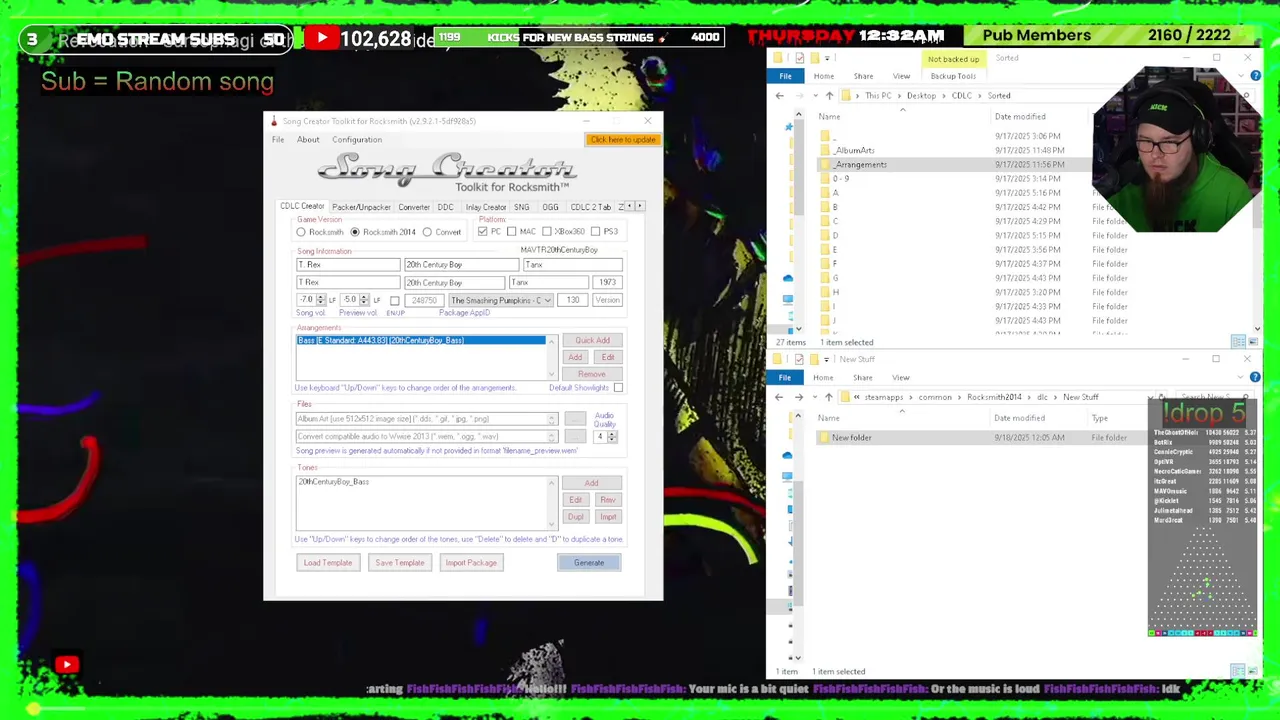Screen dimensions: 1280x720
Task: Open the Backup Tools ribbon tab
Action: [x=953, y=76]
